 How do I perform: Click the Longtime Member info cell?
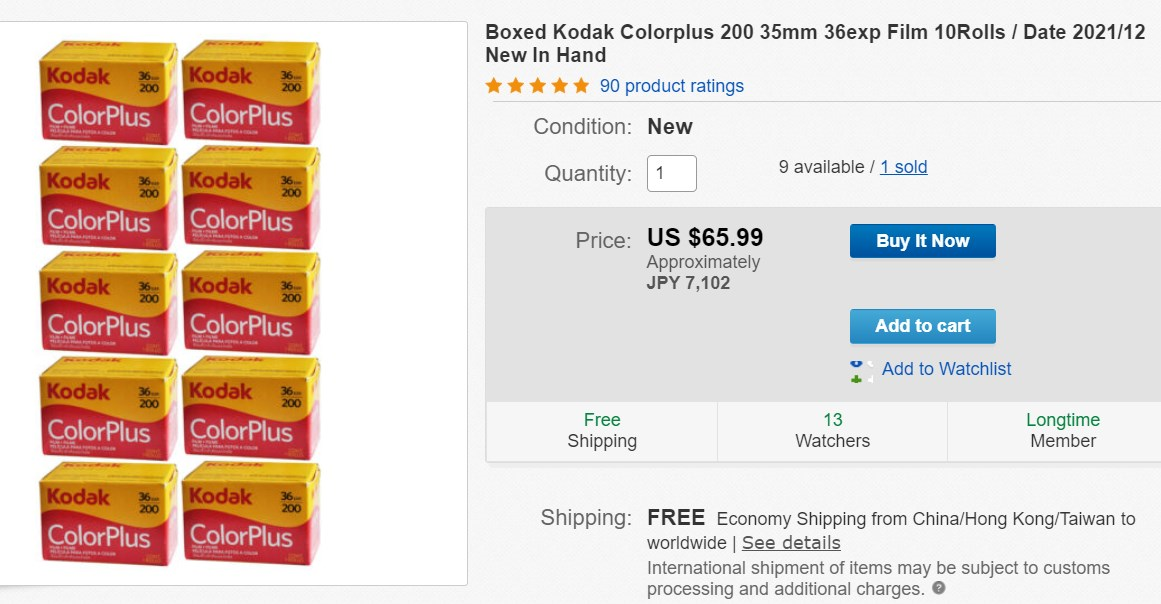pyautogui.click(x=1062, y=431)
